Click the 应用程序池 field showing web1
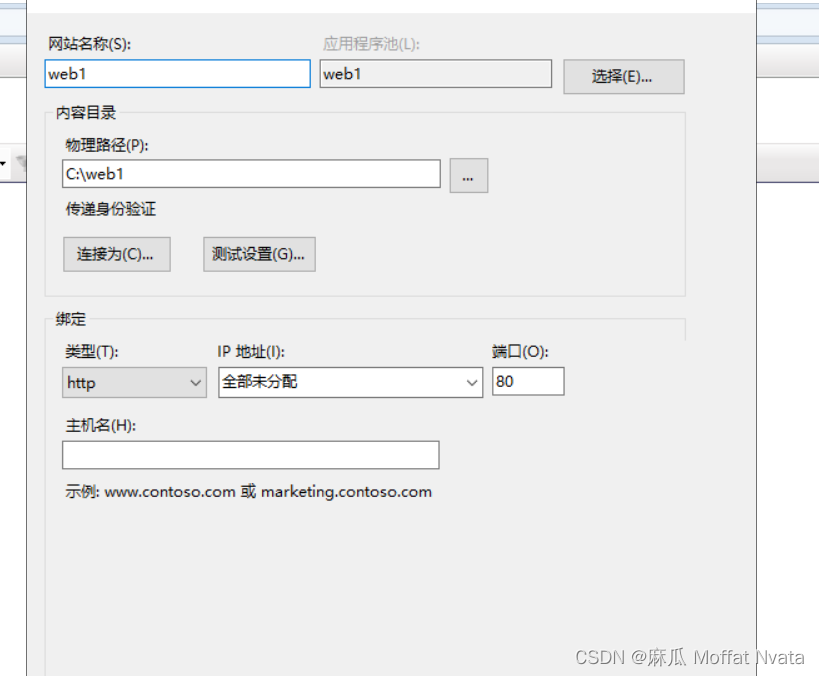Screen dimensions: 819x676 click(436, 74)
